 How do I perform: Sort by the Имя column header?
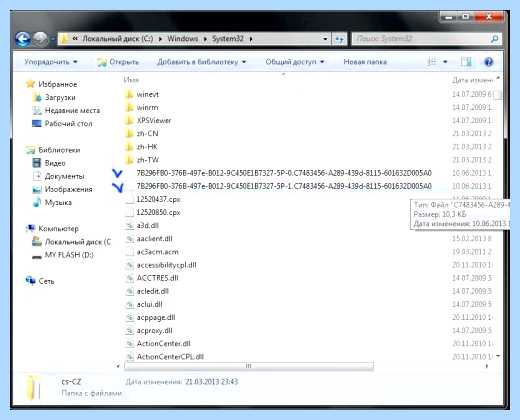131,80
